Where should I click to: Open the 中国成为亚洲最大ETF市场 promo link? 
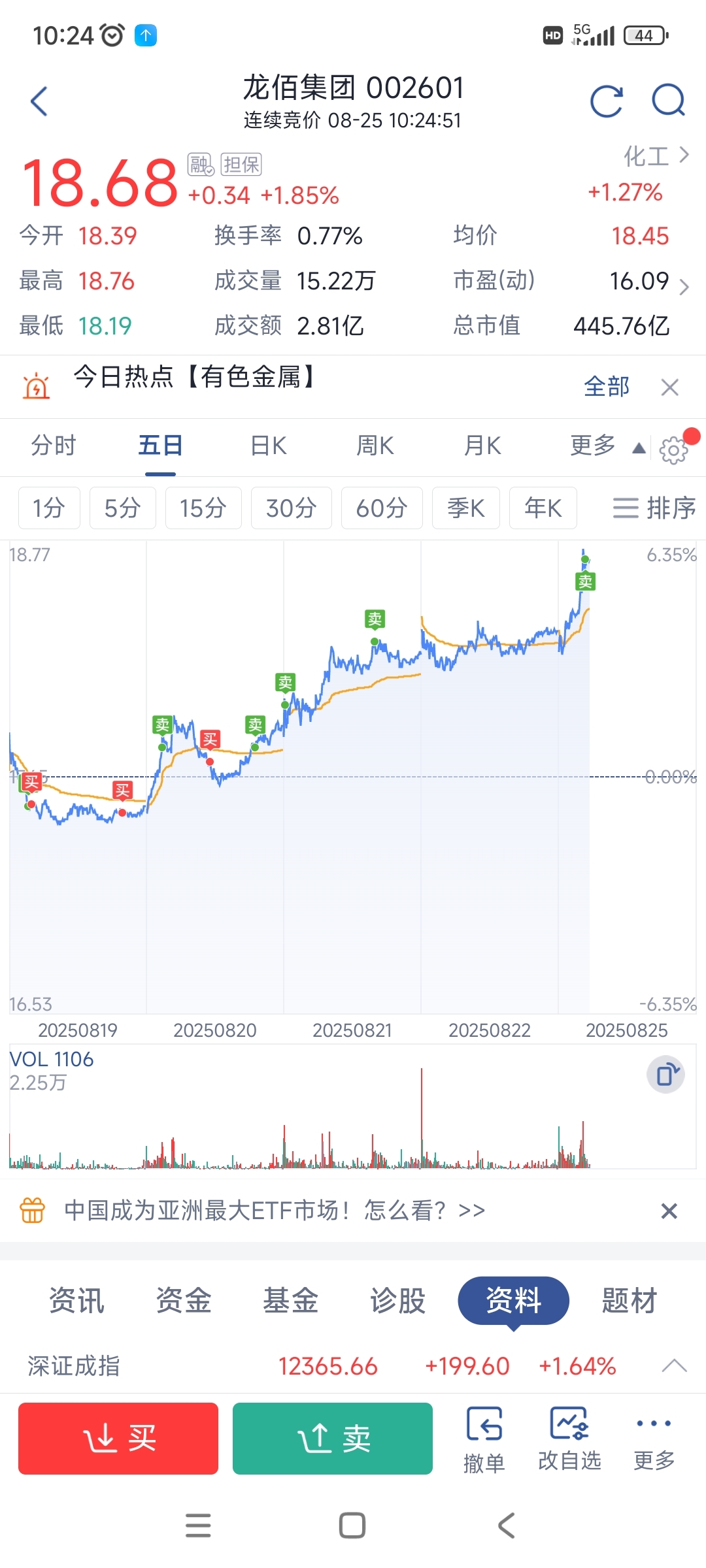pyautogui.click(x=275, y=1211)
